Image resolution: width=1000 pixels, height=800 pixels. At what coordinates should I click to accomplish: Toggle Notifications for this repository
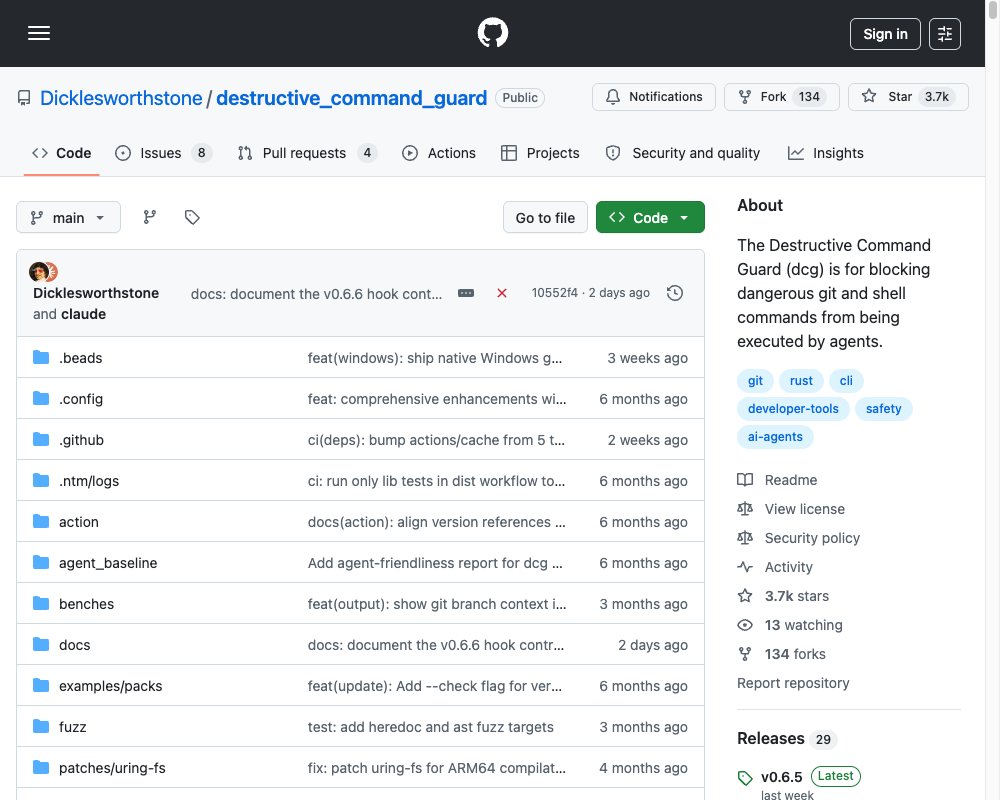[x=654, y=97]
